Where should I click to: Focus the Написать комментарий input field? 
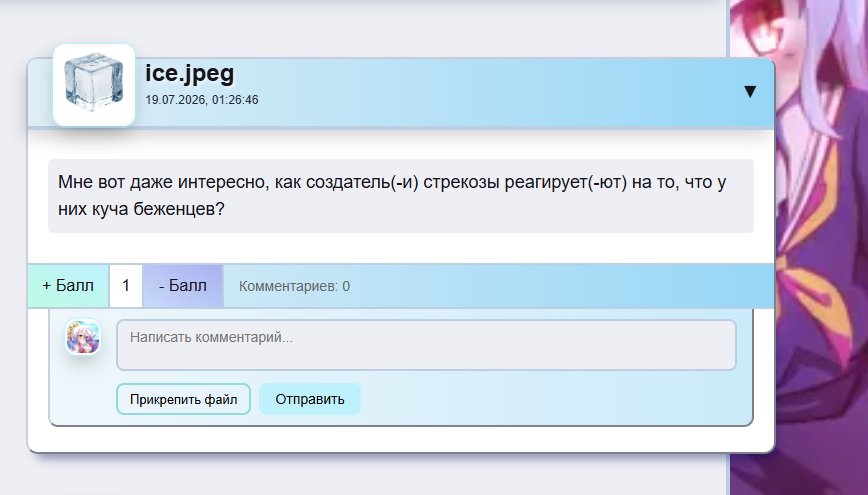tap(426, 345)
